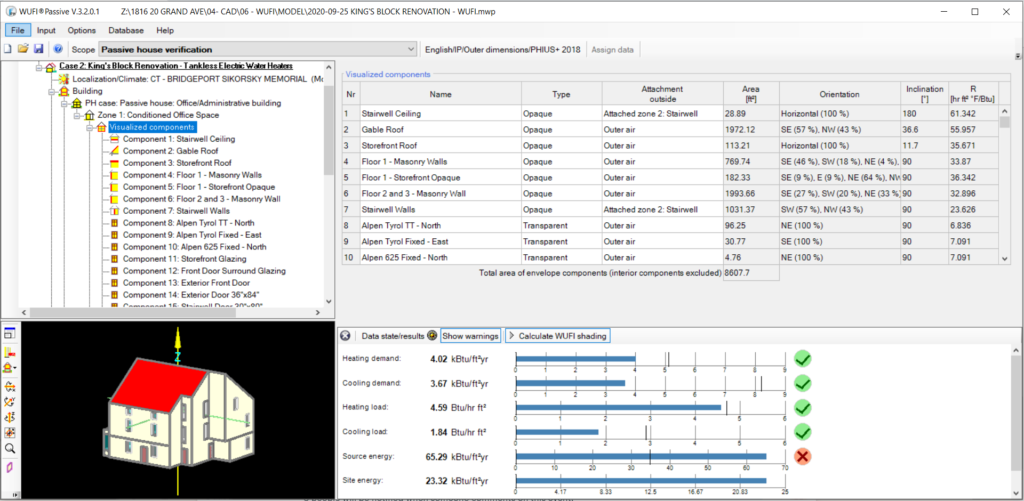Click the Gable Roof name cell in table
The width and height of the screenshot is (1024, 501).
[441, 129]
